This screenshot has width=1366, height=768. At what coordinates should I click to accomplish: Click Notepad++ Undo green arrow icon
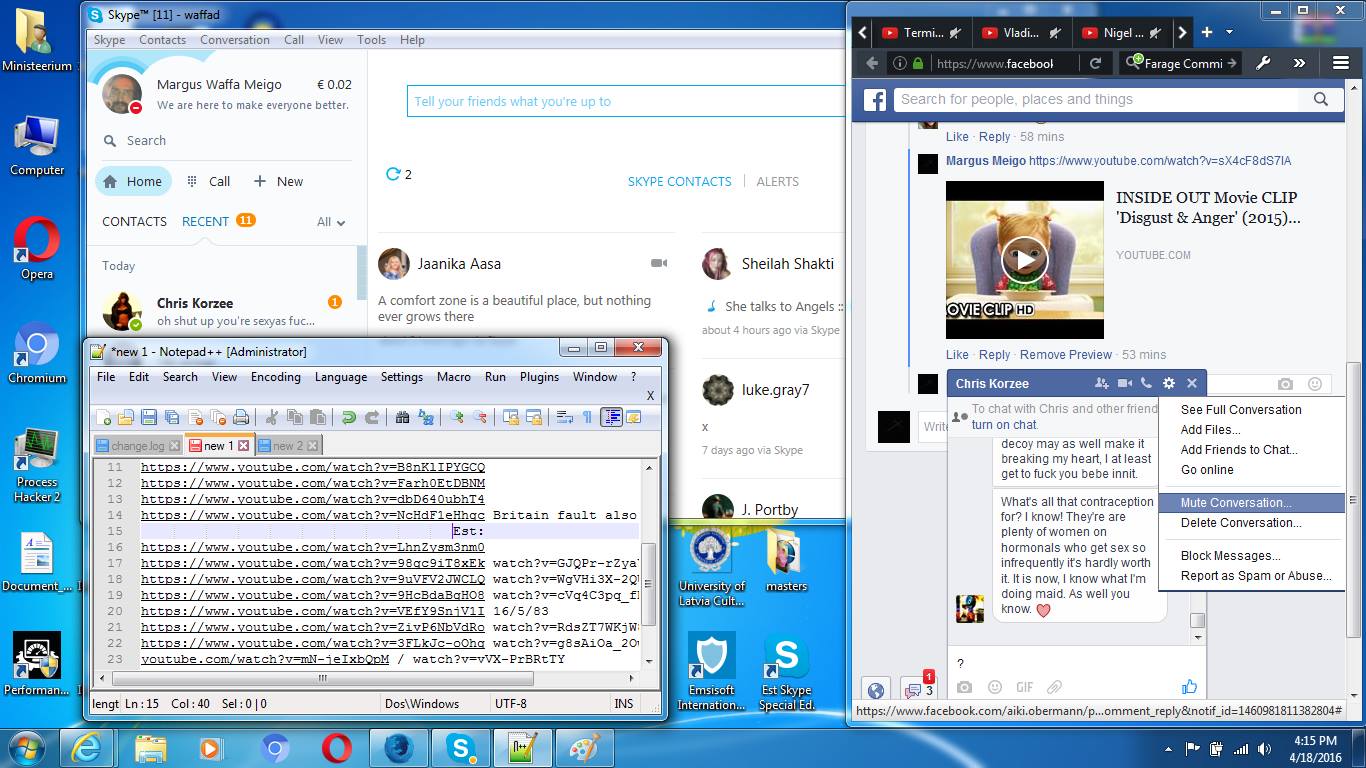349,417
